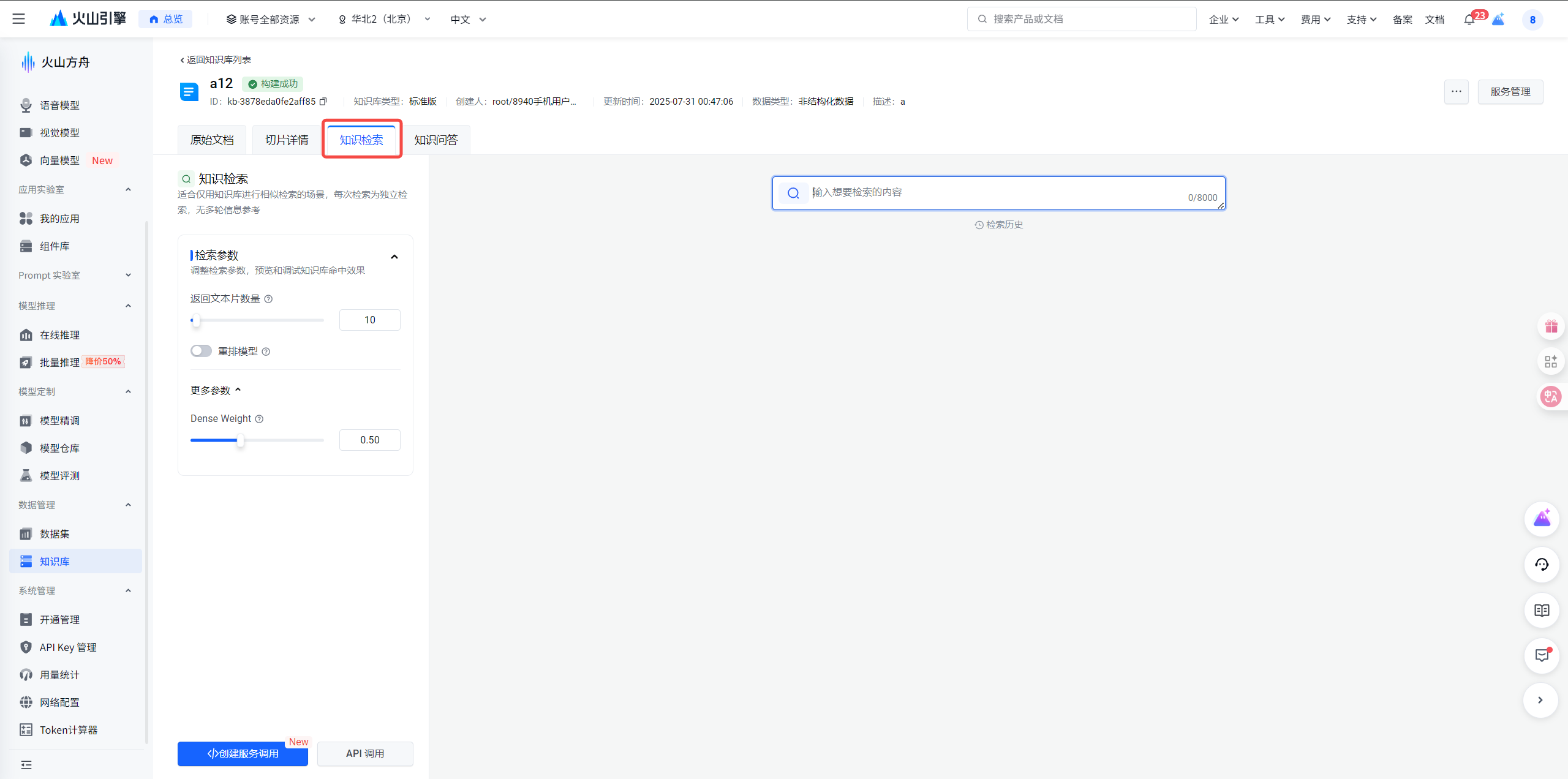The height and width of the screenshot is (779, 1568).
Task: Click the 搜索产品或文档 search field
Action: 1082,19
